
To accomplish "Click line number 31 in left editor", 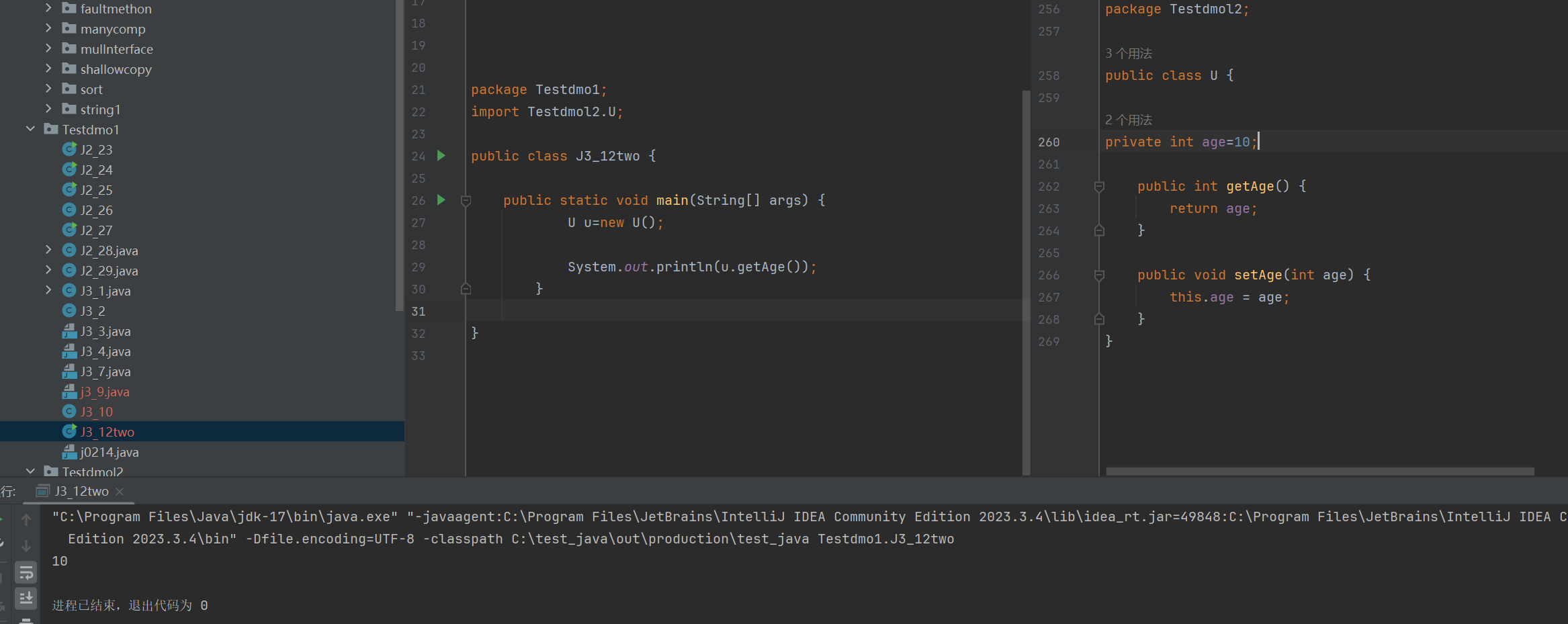I will pos(419,312).
